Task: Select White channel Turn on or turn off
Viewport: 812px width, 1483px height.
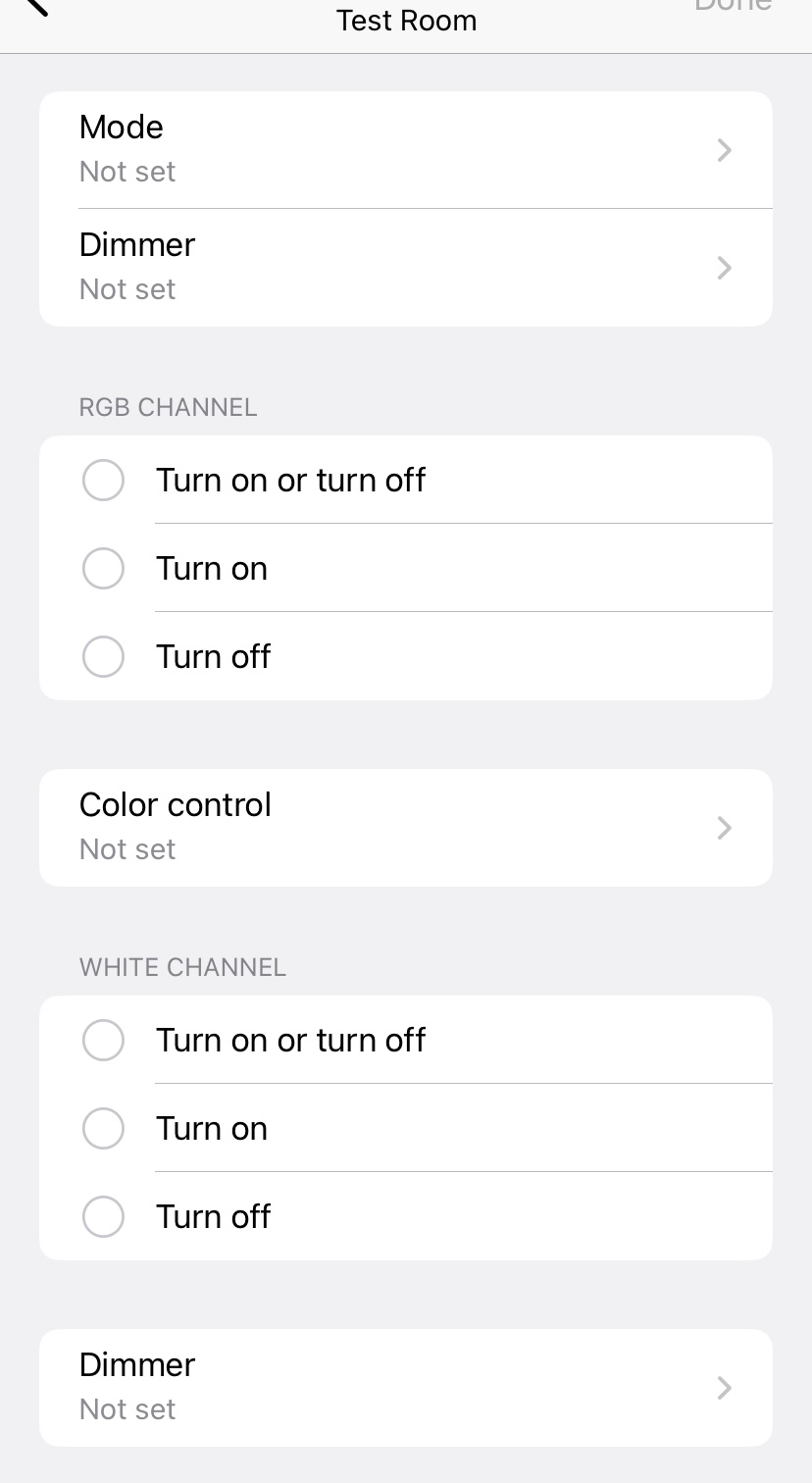Action: 103,1041
